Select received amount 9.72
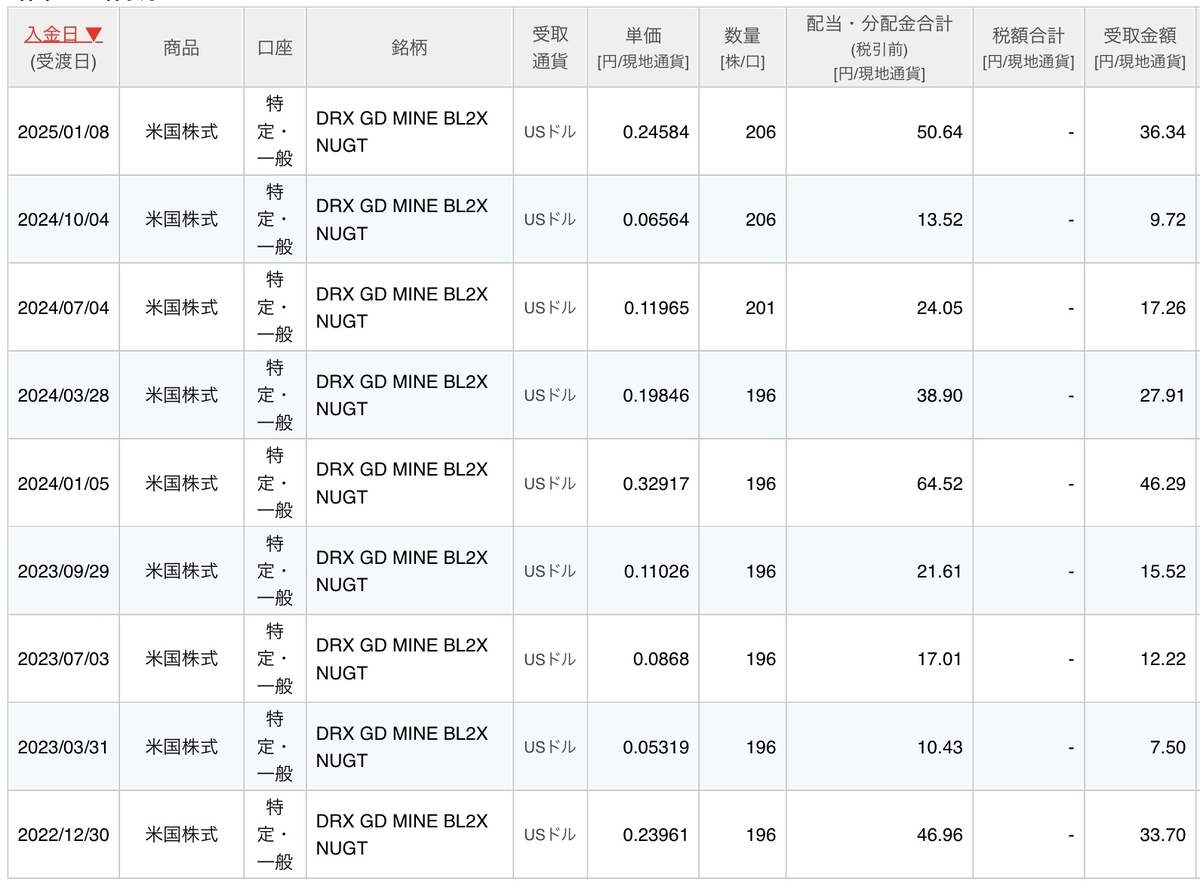Viewport: 1200px width, 884px height. [1167, 220]
